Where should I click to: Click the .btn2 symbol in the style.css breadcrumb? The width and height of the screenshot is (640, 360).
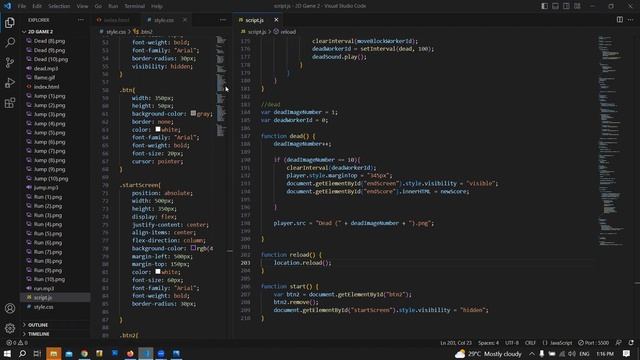click(x=143, y=31)
